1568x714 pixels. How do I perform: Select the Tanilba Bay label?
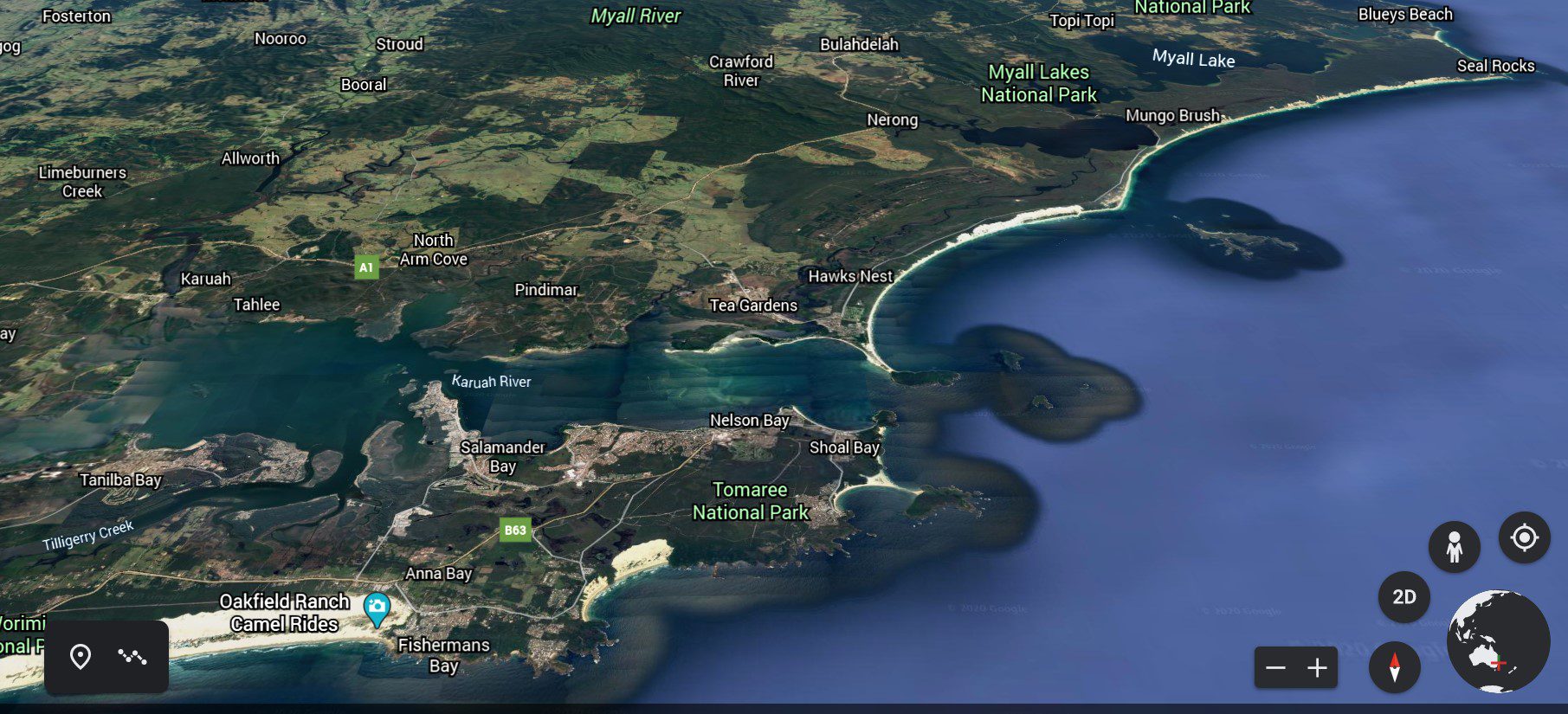tap(121, 479)
